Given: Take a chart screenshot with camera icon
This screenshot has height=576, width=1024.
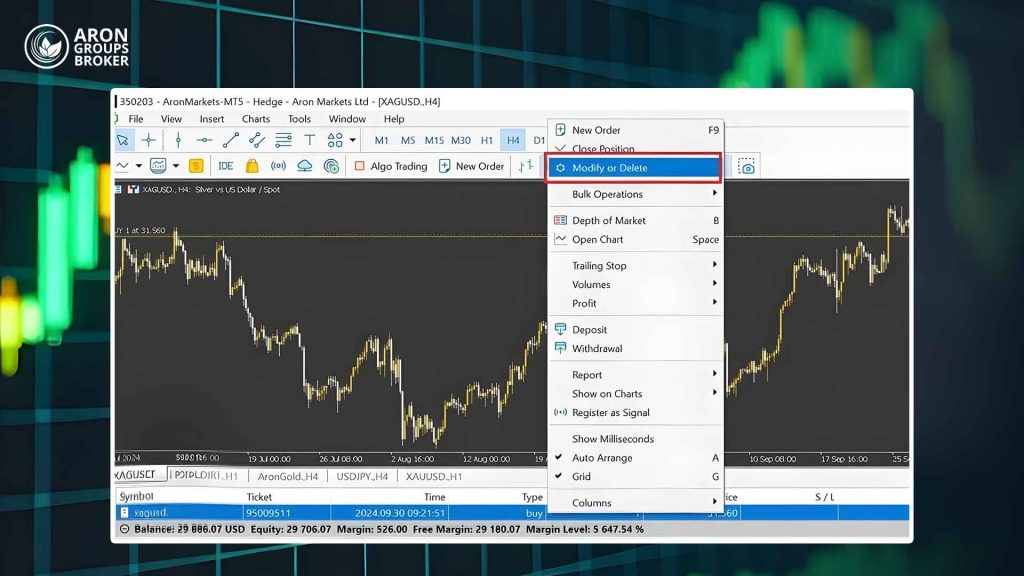Looking at the screenshot, I should pyautogui.click(x=746, y=167).
